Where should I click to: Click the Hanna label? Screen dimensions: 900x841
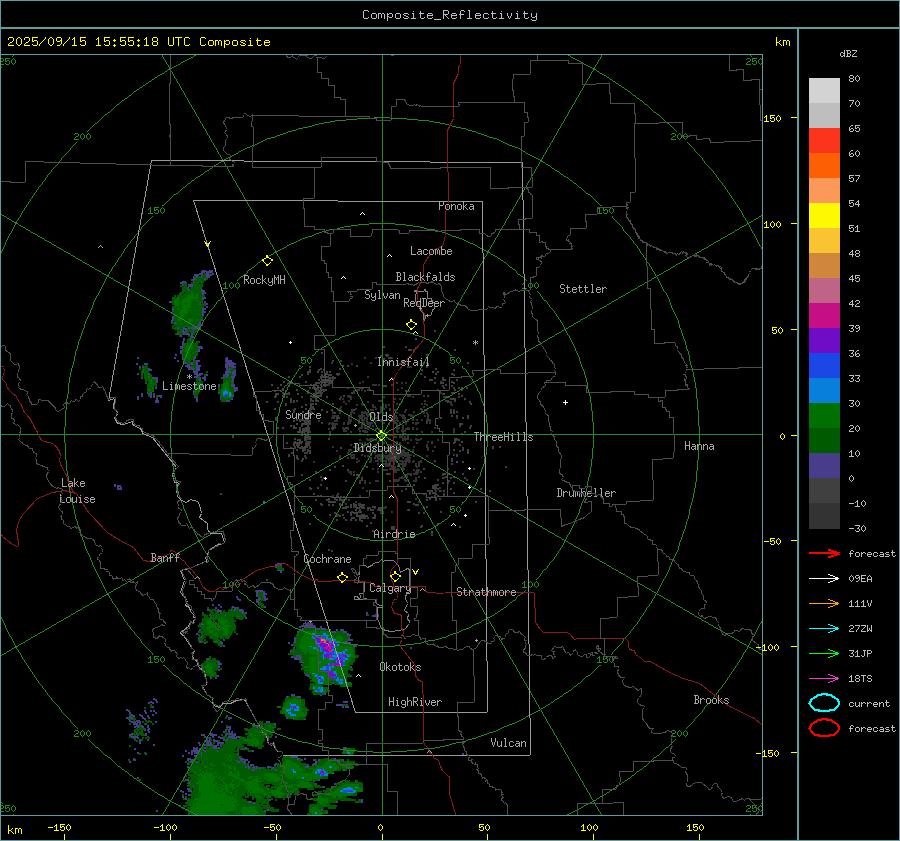coord(699,446)
